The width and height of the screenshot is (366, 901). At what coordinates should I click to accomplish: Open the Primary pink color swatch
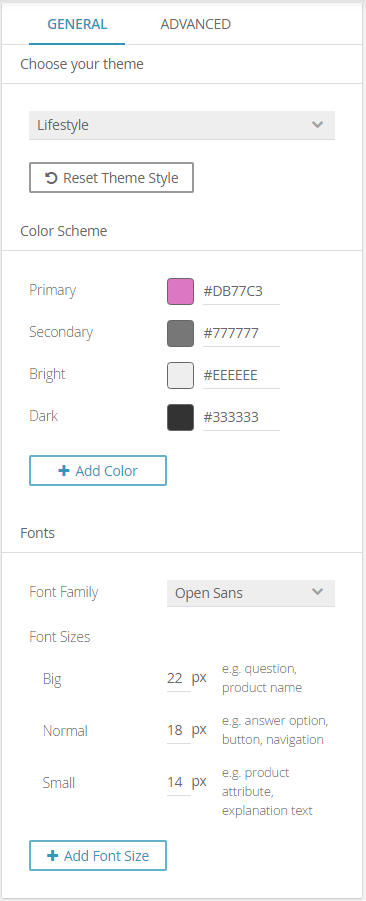180,291
